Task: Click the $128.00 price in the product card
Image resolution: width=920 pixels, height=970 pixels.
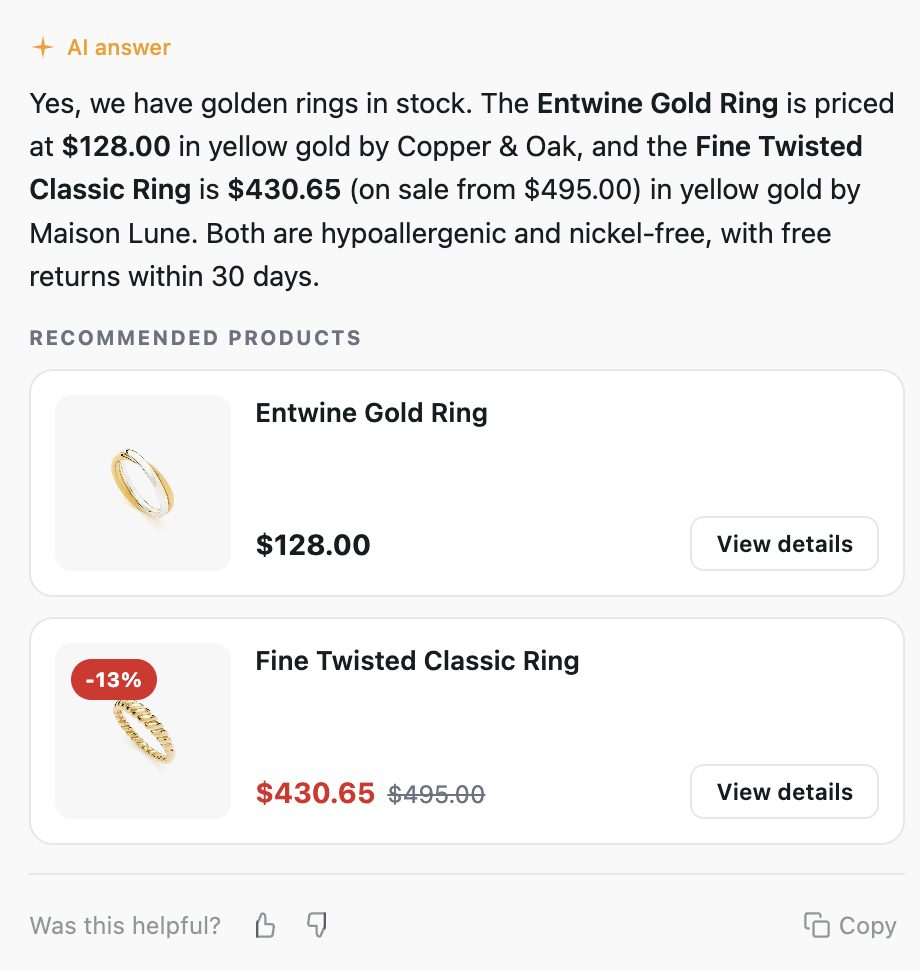Action: tap(313, 545)
